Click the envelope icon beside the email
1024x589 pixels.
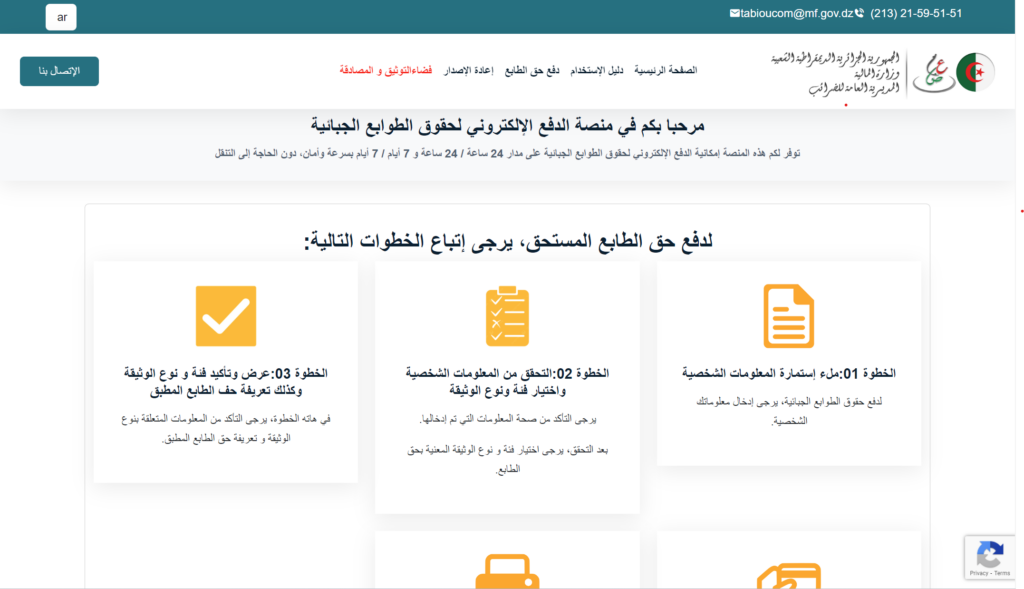click(x=735, y=14)
